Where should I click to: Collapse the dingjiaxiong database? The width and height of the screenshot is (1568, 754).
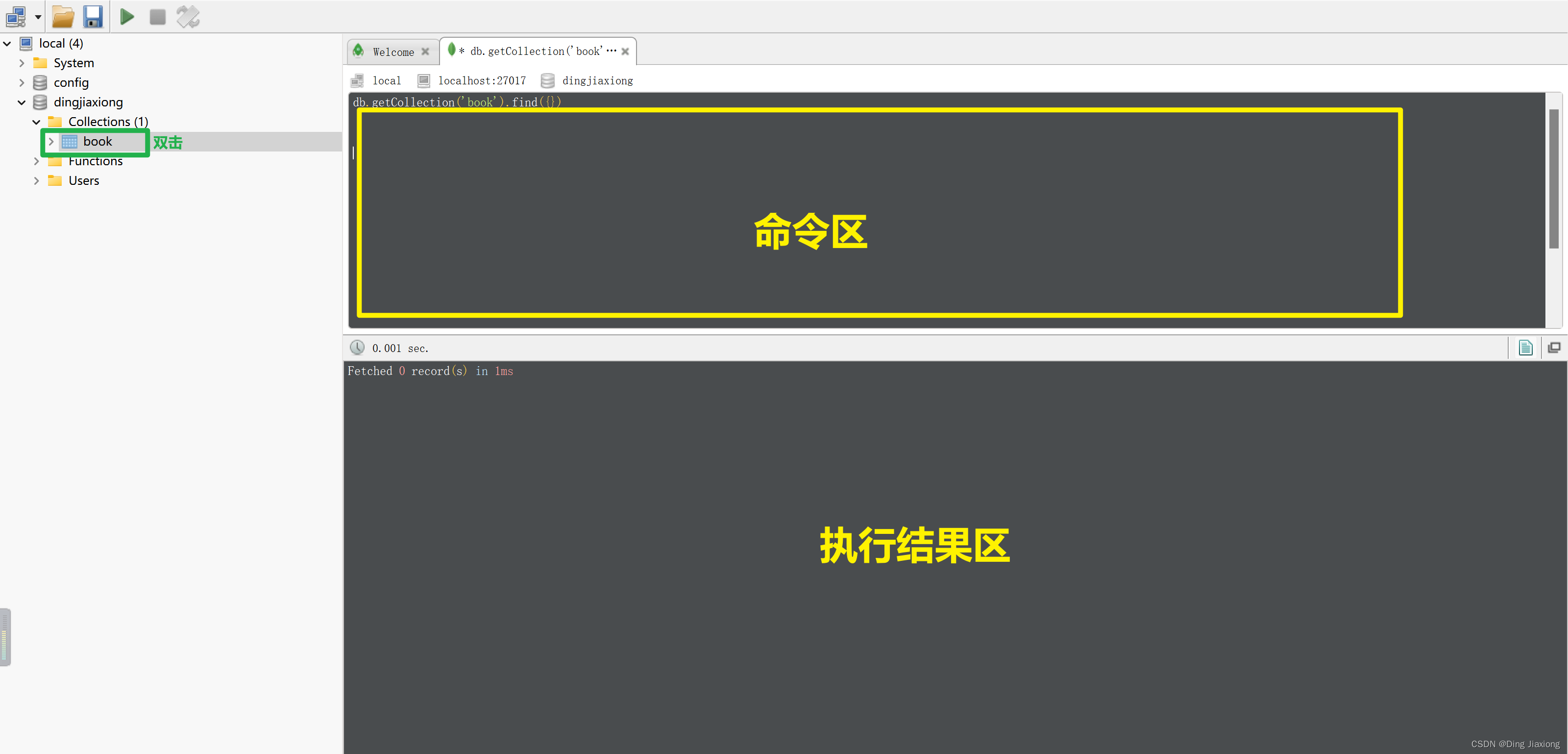tap(22, 102)
